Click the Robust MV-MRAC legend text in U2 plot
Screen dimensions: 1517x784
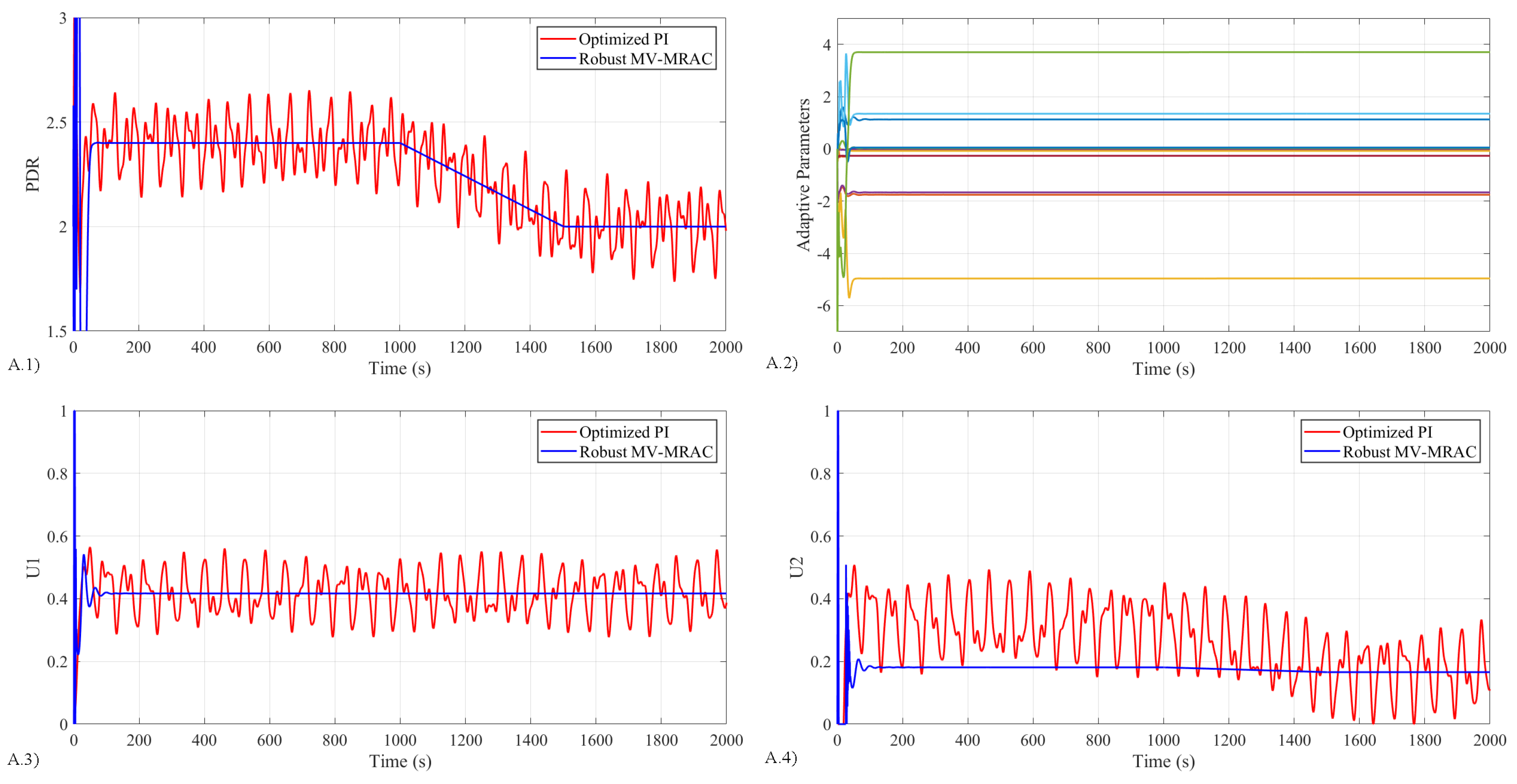[1409, 452]
